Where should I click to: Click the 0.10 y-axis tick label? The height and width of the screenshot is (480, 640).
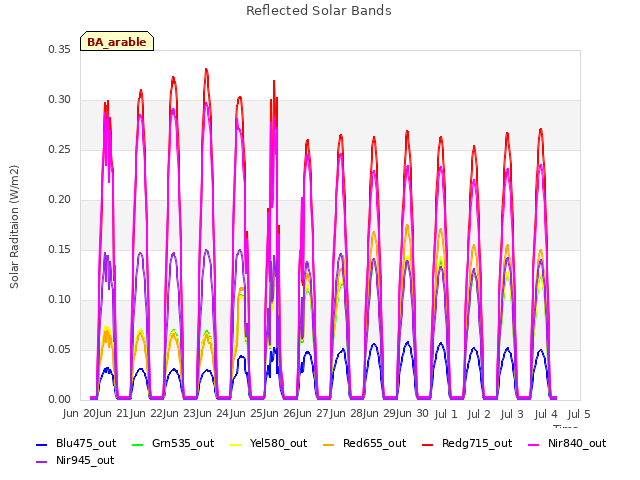click(59, 300)
